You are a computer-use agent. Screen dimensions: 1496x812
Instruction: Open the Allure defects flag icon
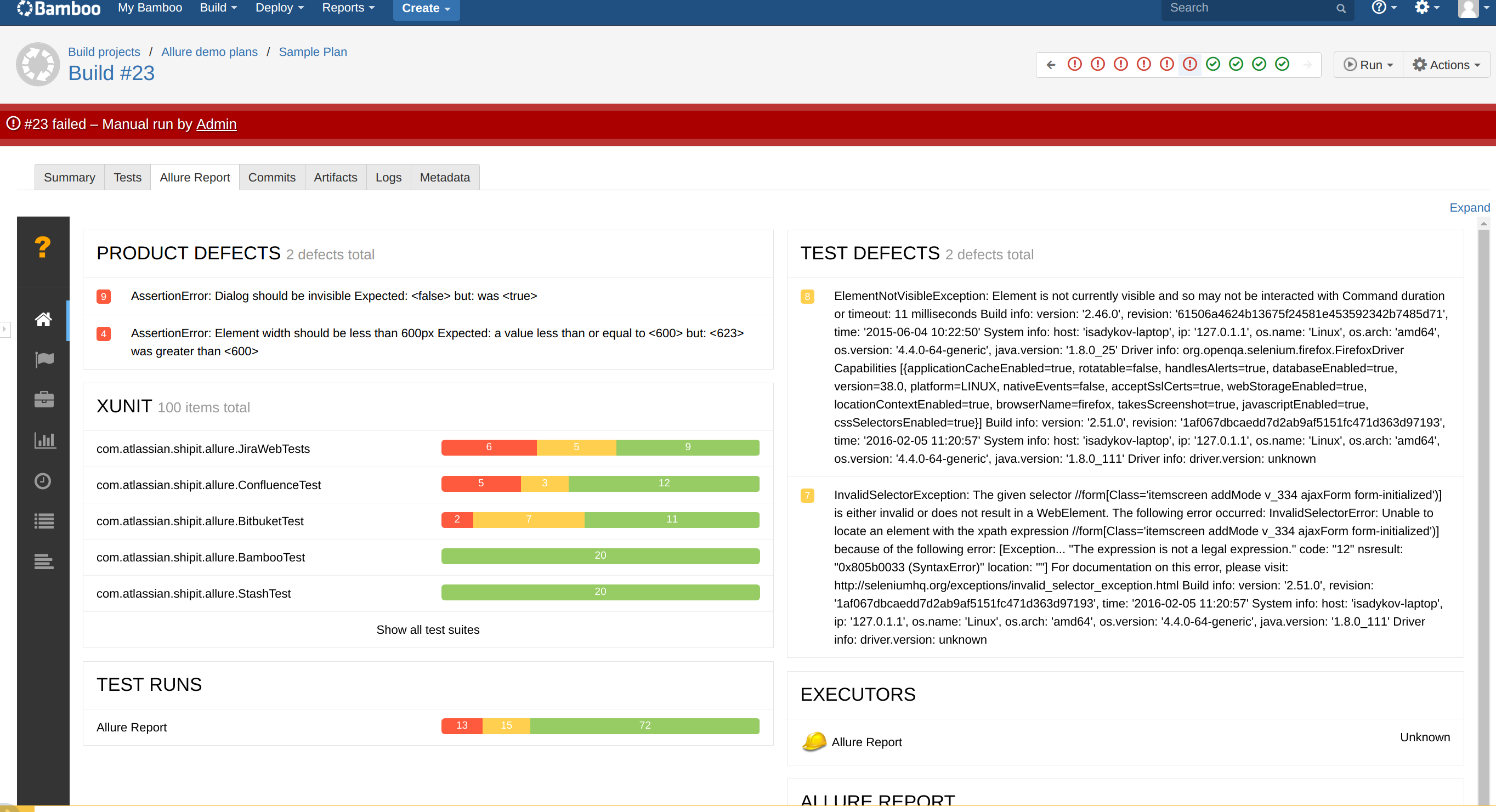pos(44,360)
